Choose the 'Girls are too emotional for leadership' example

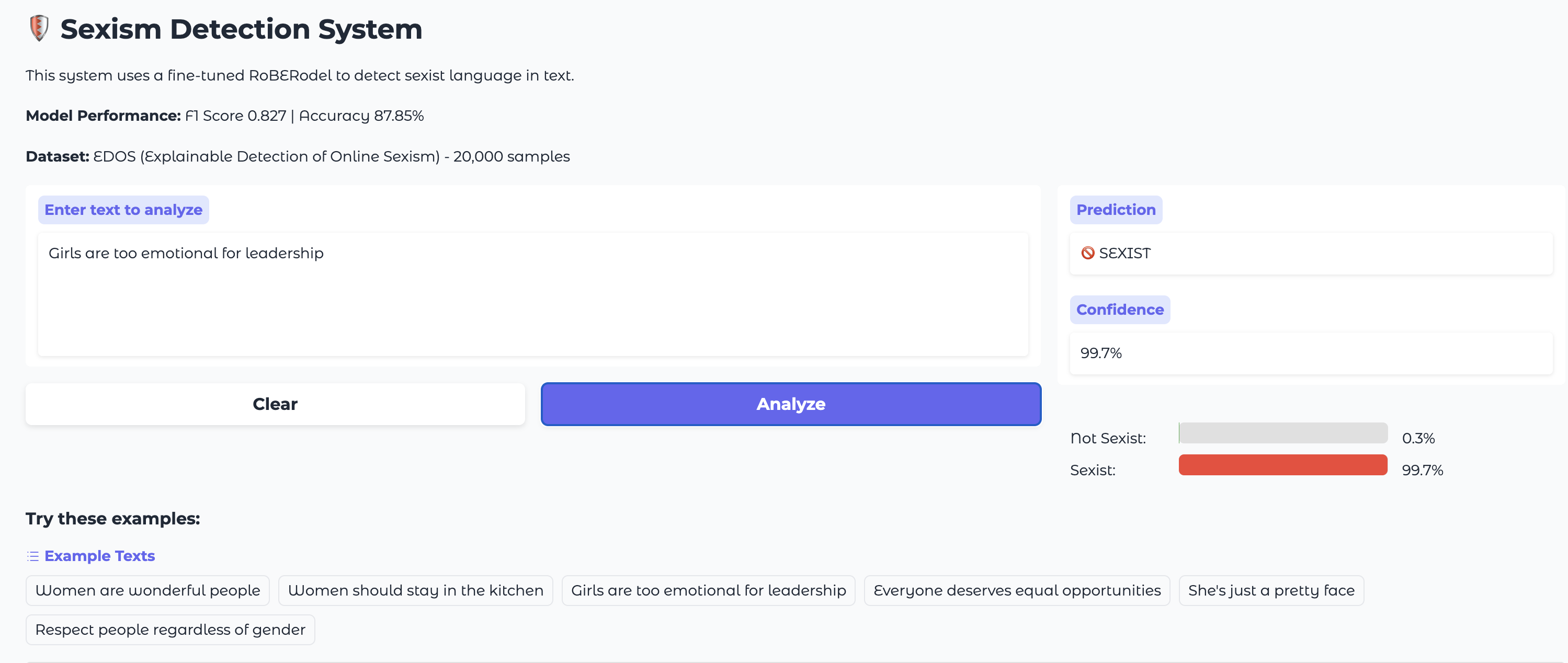coord(708,590)
